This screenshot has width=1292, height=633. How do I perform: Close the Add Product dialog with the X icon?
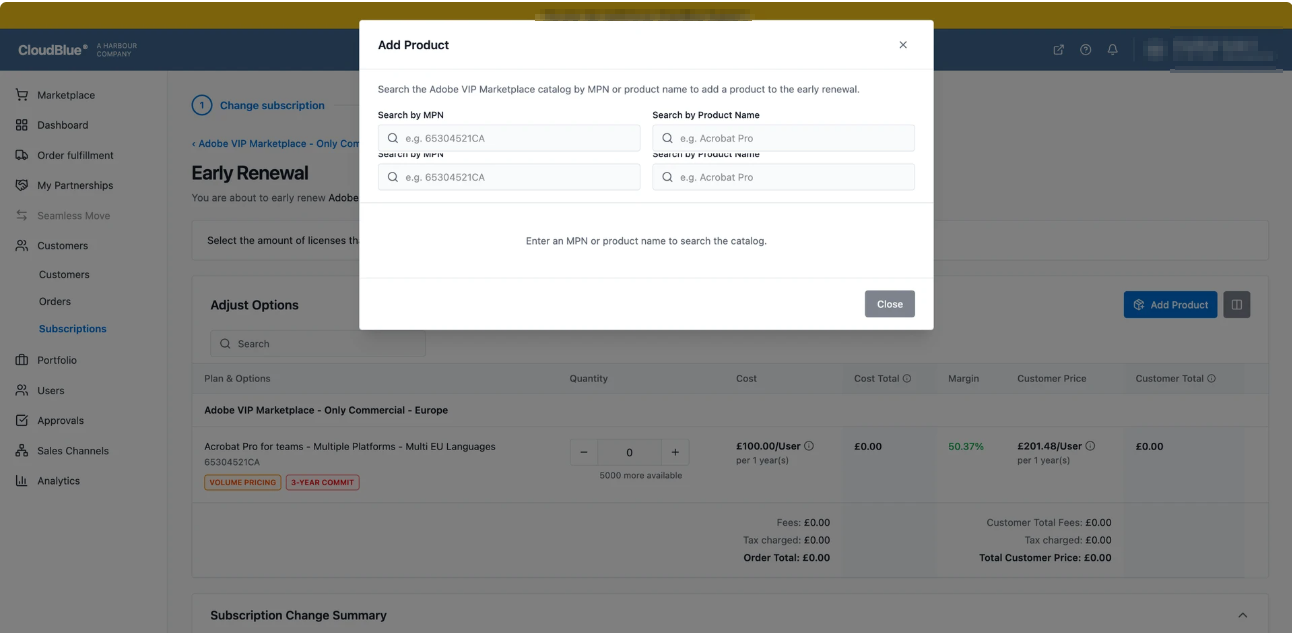(x=903, y=45)
